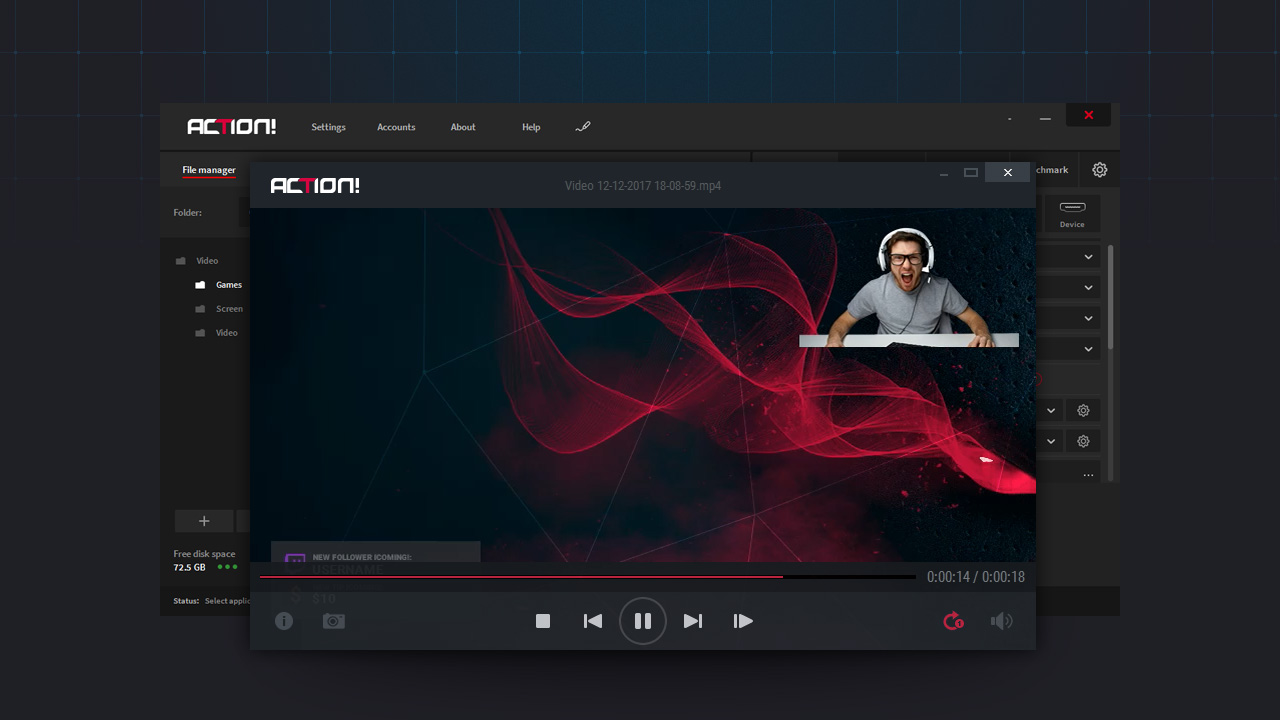Open the Accounts page
The image size is (1280, 720).
pos(396,127)
